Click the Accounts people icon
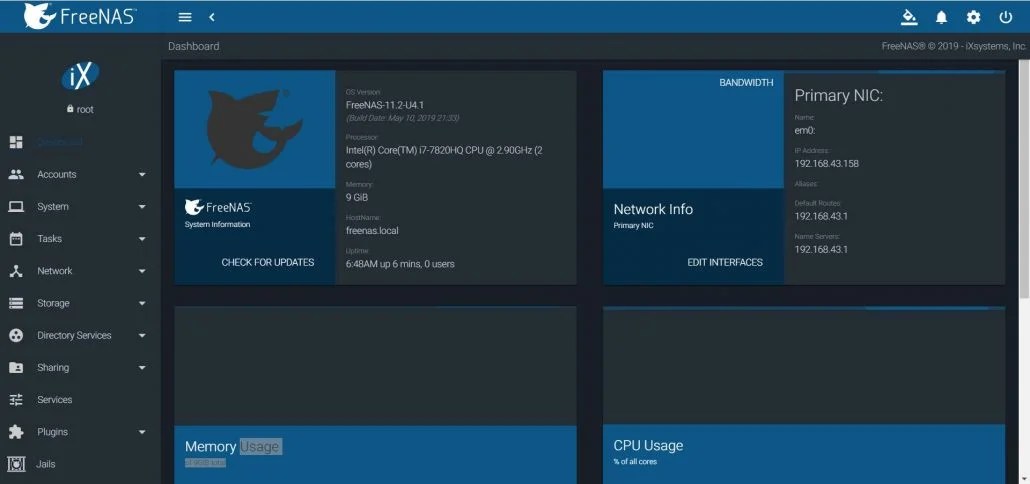 16,174
